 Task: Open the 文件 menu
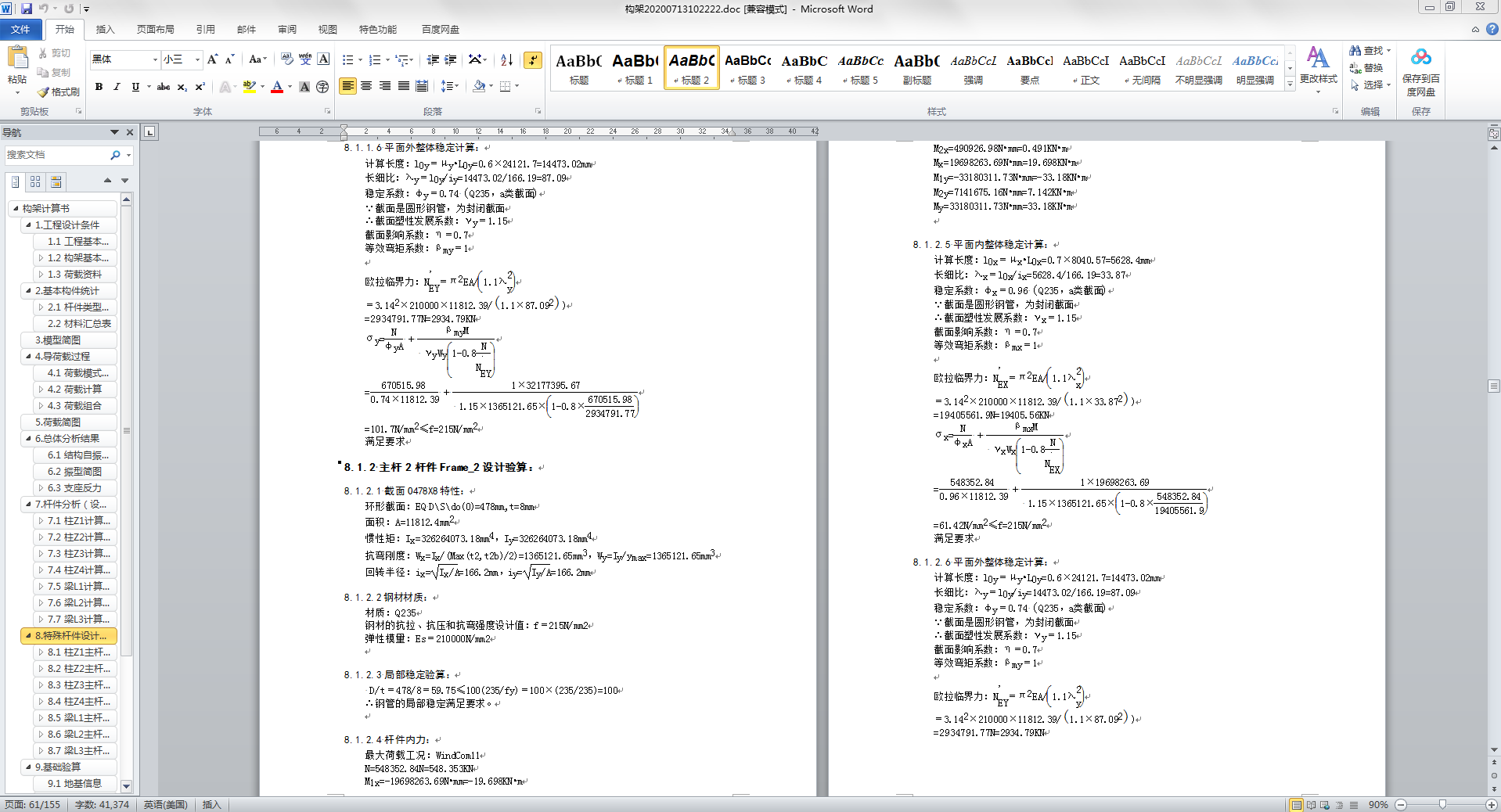(x=20, y=30)
